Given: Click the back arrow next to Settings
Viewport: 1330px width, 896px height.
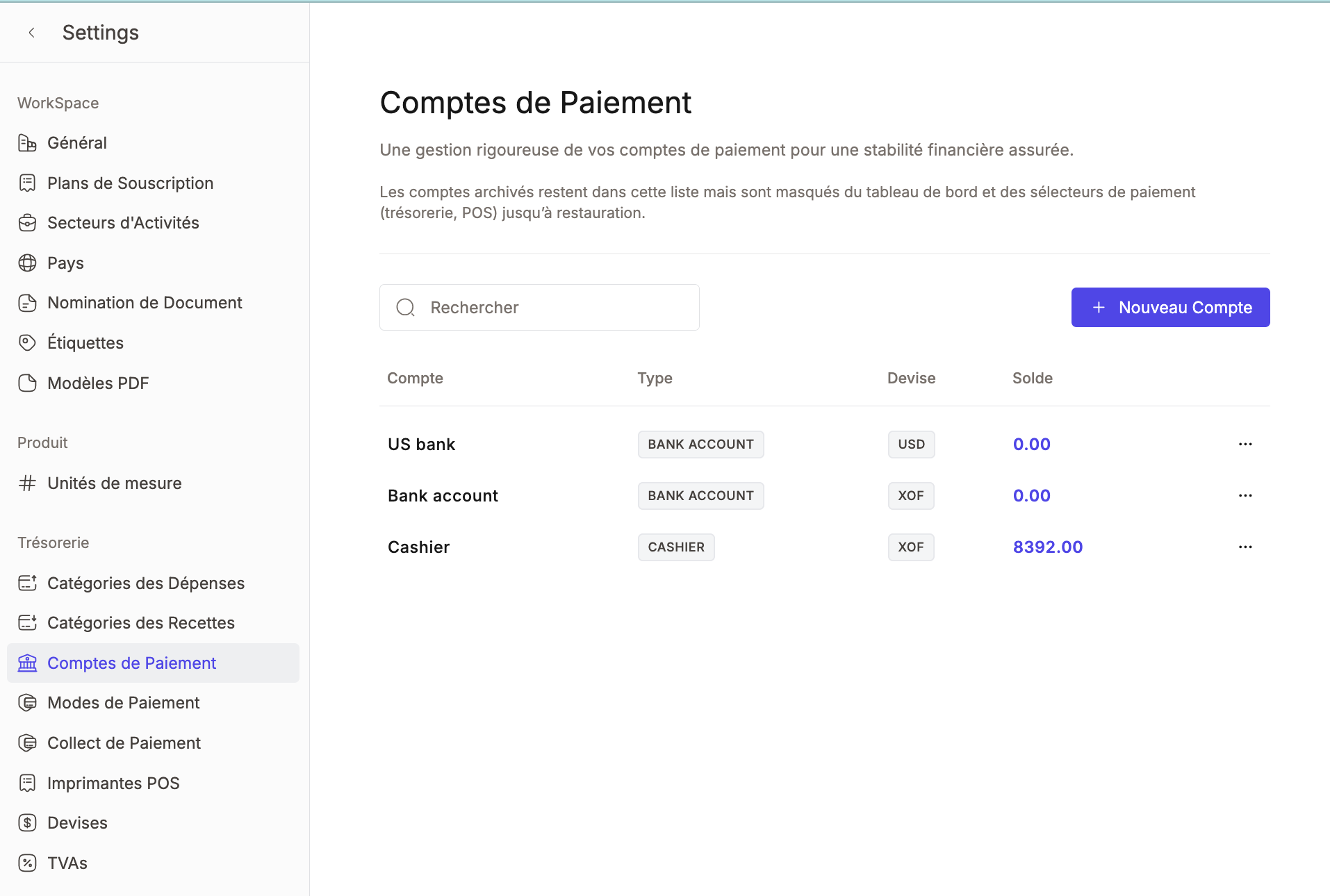Looking at the screenshot, I should [x=31, y=33].
